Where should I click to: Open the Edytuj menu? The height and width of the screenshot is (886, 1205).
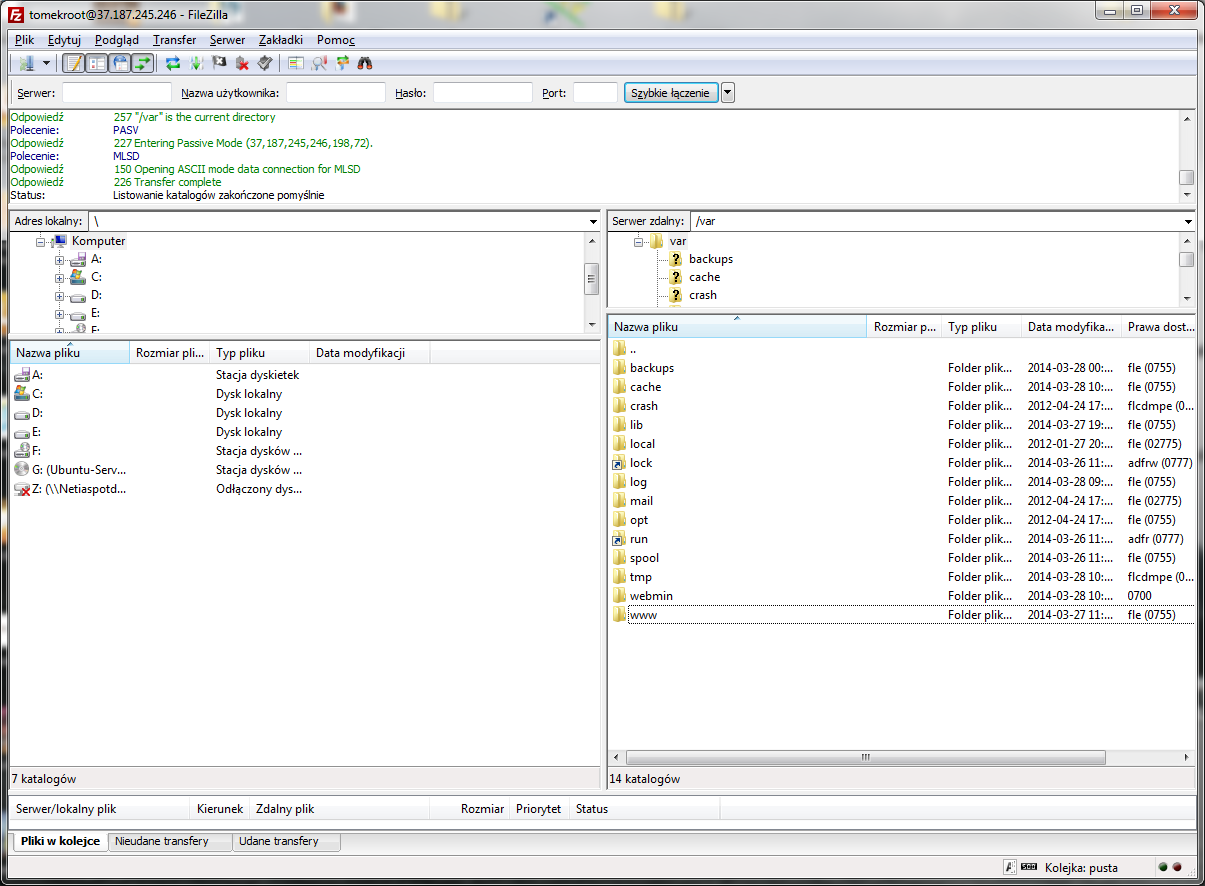(64, 40)
